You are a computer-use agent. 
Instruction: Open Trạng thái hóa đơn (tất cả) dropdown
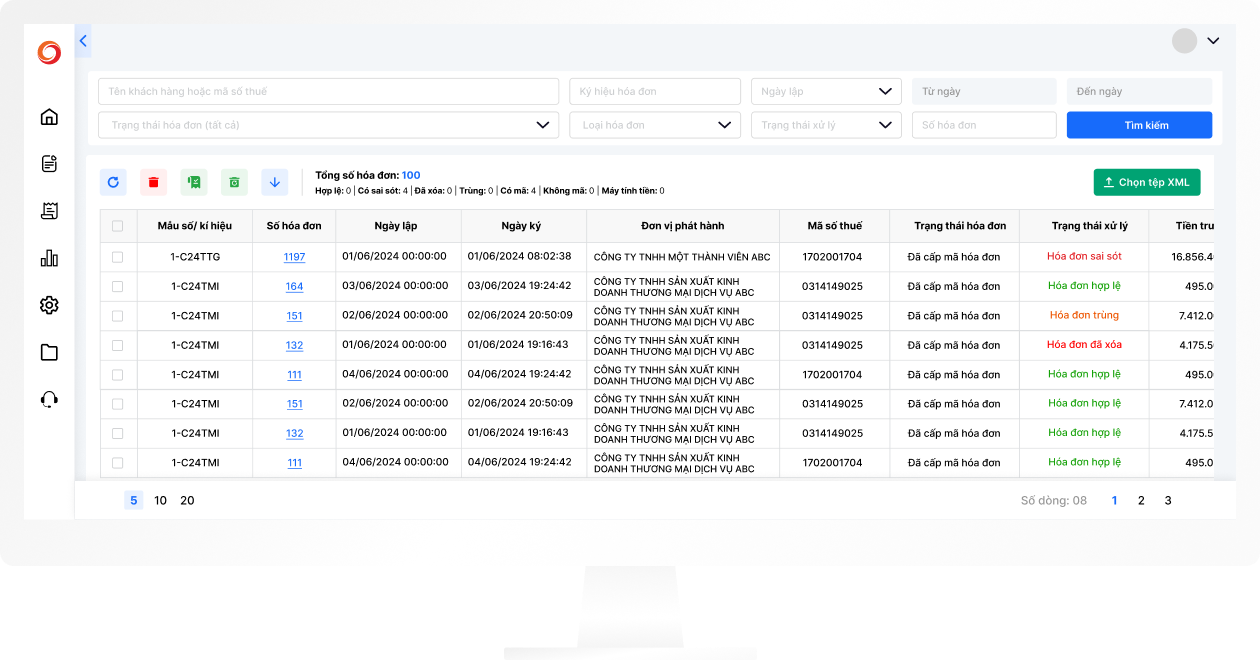[328, 125]
